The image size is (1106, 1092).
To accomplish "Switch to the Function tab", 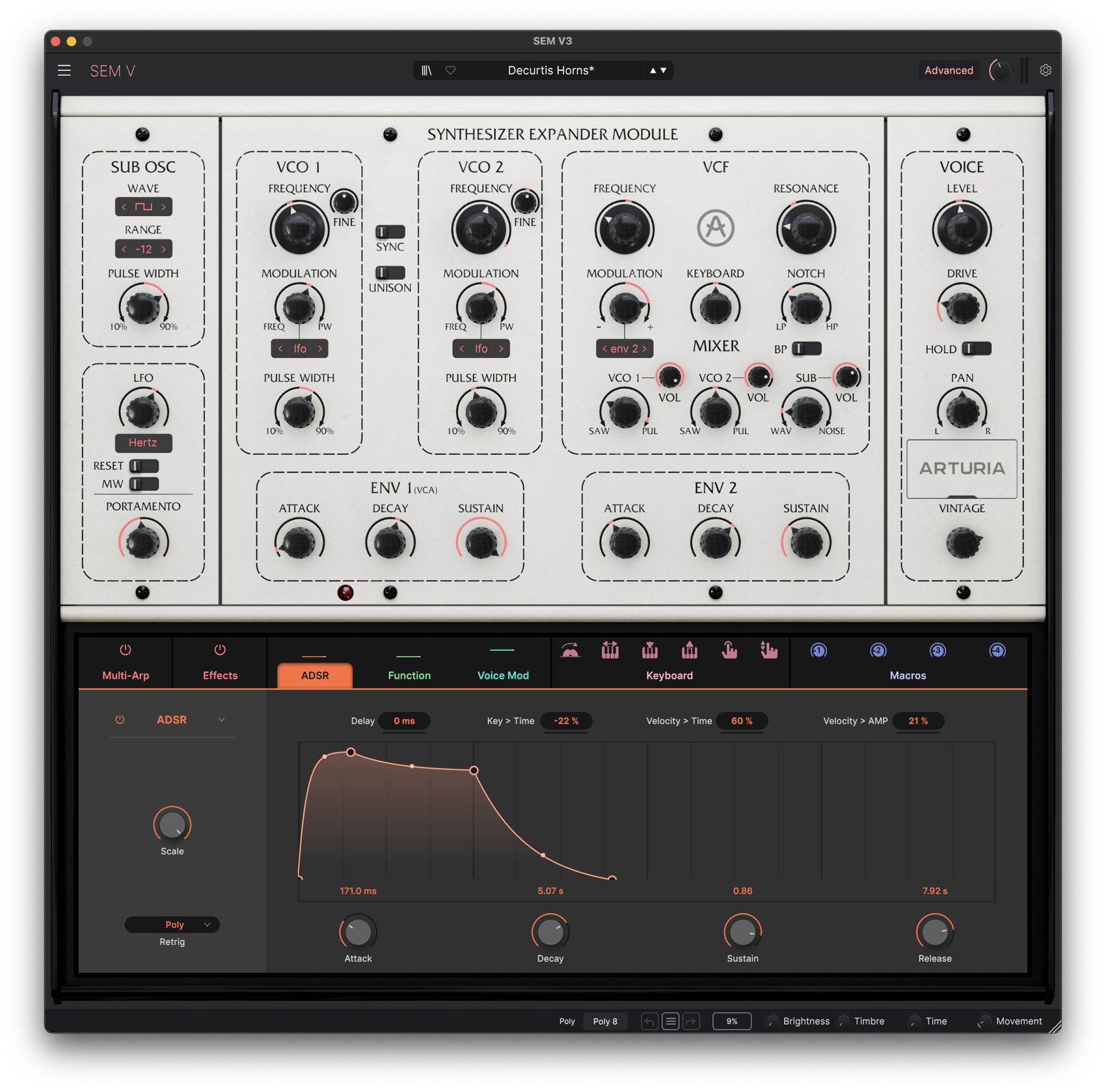I will point(409,675).
